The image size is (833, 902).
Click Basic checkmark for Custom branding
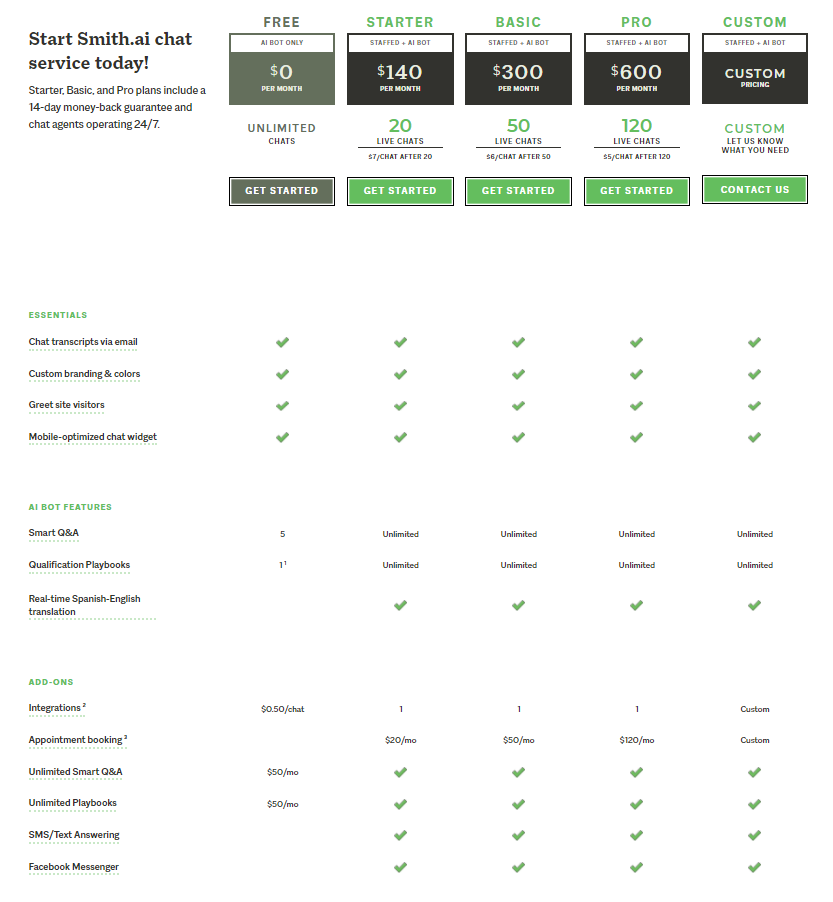pyautogui.click(x=518, y=374)
